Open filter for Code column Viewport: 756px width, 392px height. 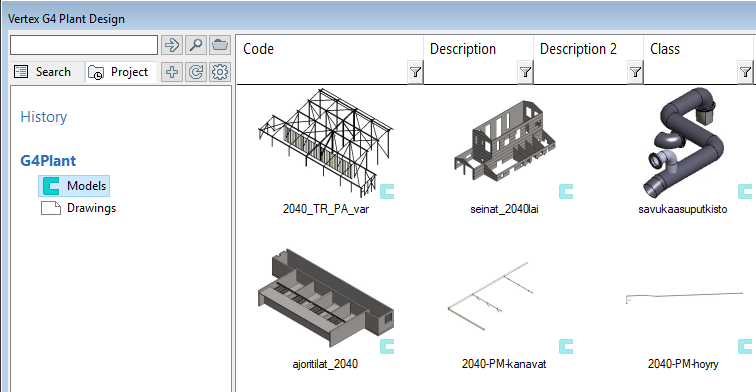pyautogui.click(x=415, y=72)
